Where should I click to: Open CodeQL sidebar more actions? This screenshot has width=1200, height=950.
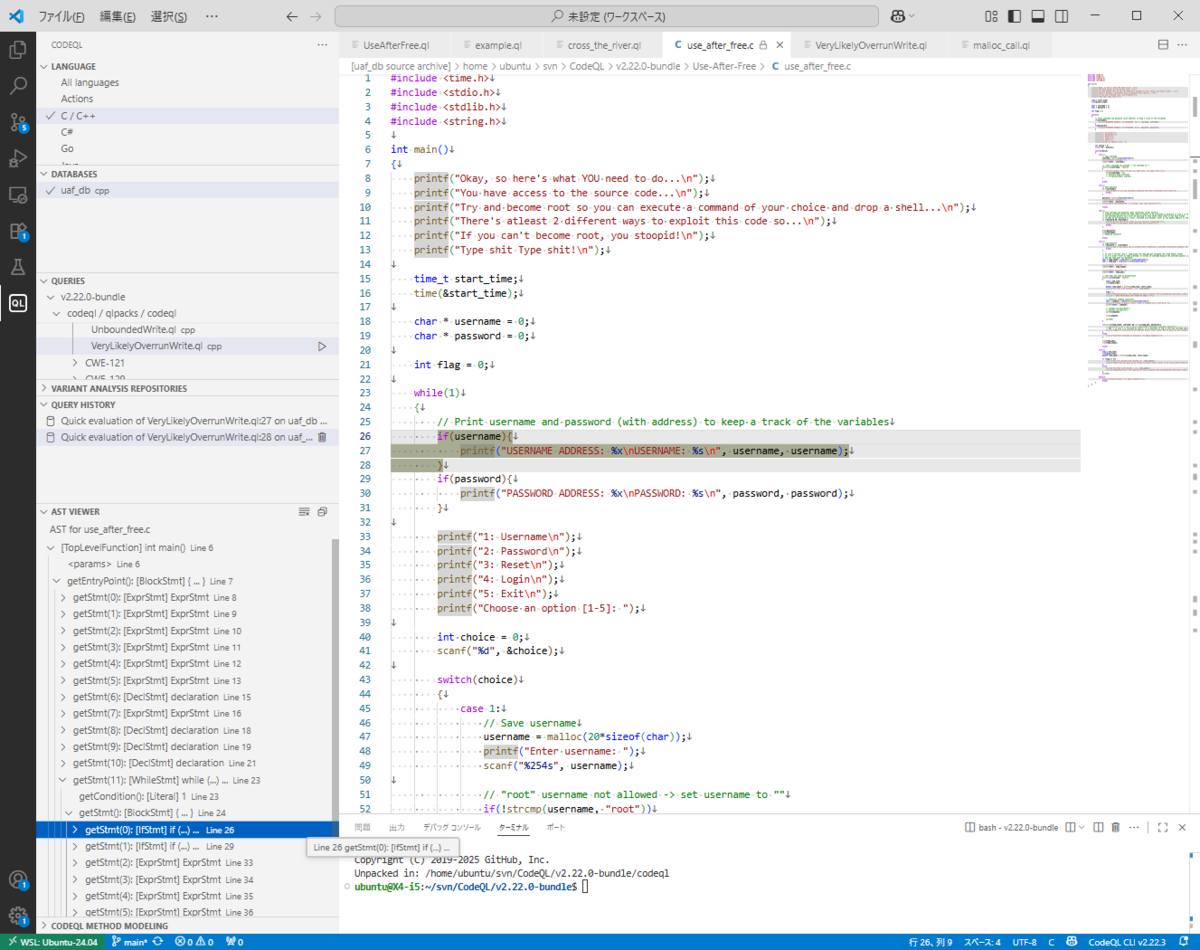coord(322,45)
